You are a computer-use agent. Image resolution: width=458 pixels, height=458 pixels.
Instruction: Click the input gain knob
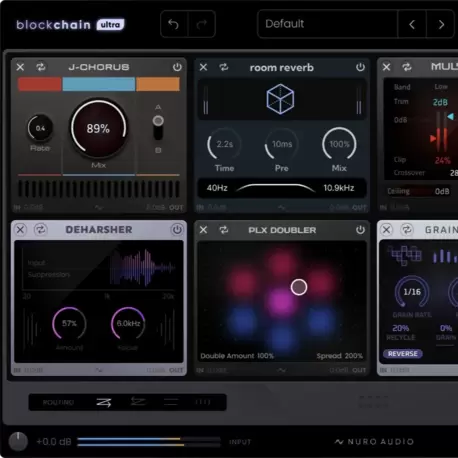tap(18, 441)
